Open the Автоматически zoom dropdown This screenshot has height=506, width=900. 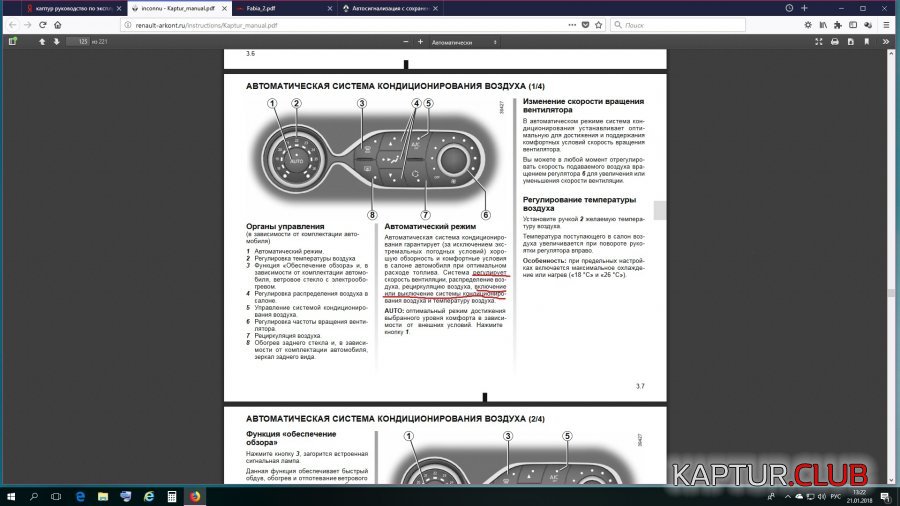464,42
